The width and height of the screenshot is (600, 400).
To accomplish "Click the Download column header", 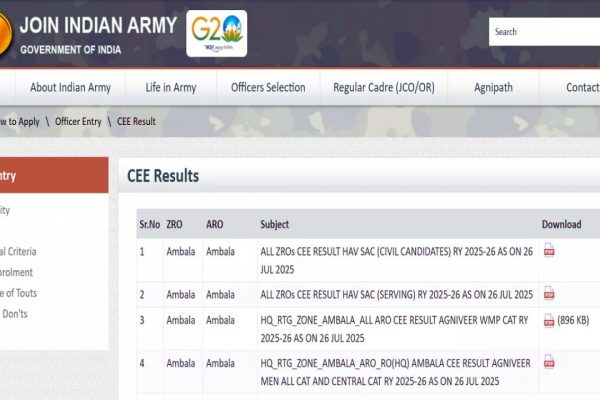I will click(x=561, y=224).
